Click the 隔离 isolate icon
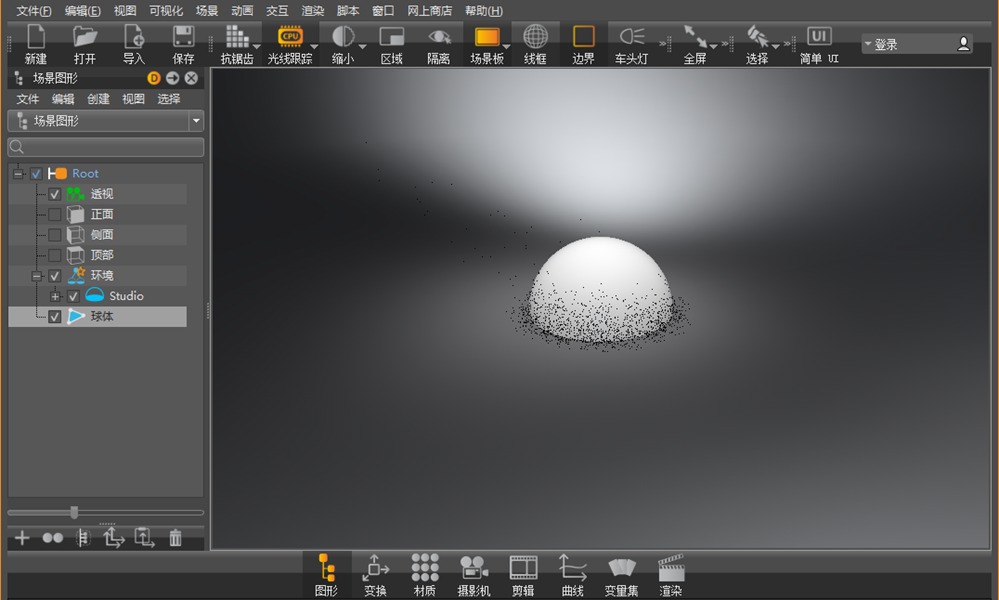This screenshot has width=999, height=600. pos(439,37)
